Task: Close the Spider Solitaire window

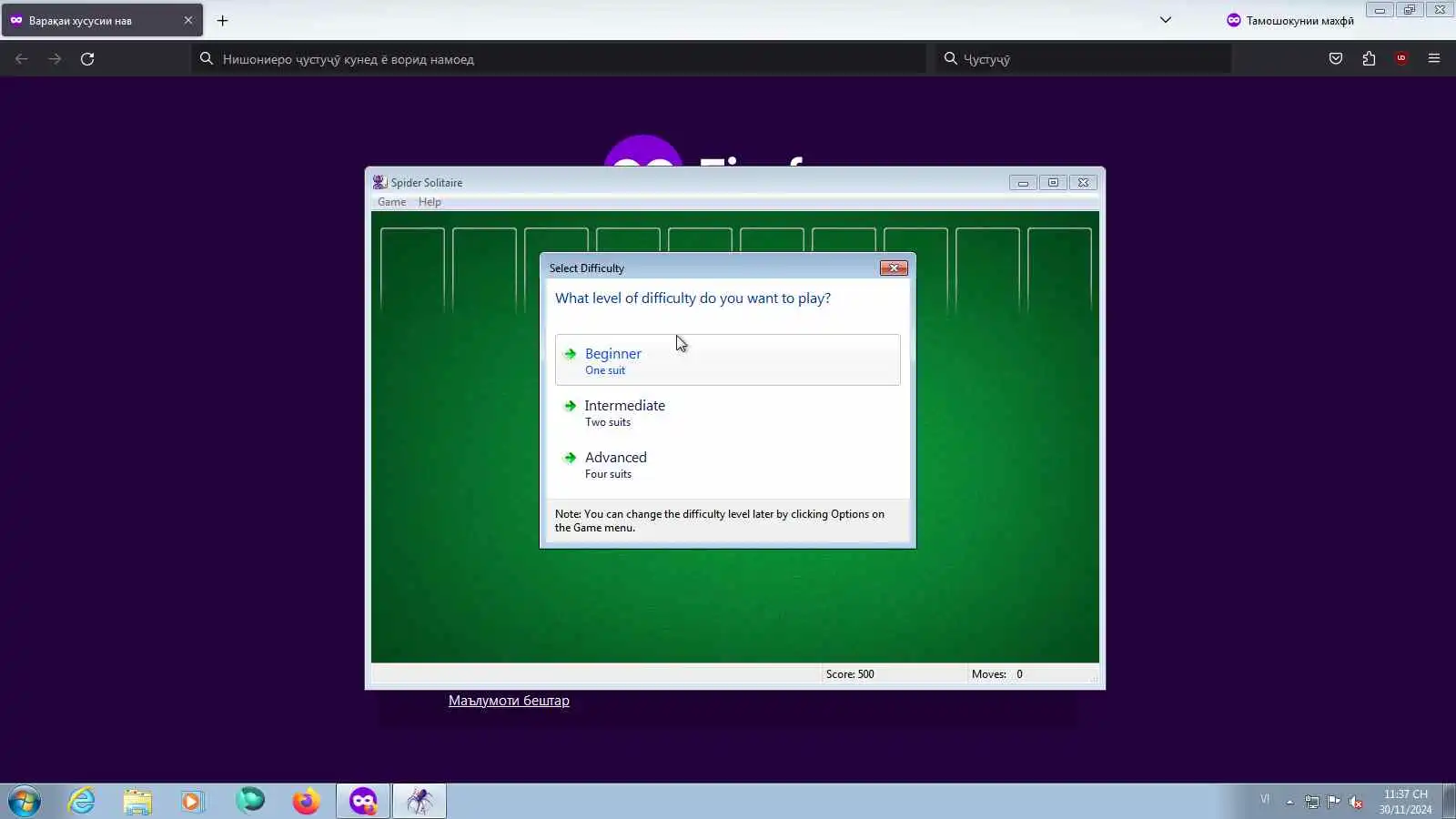Action: click(1083, 183)
